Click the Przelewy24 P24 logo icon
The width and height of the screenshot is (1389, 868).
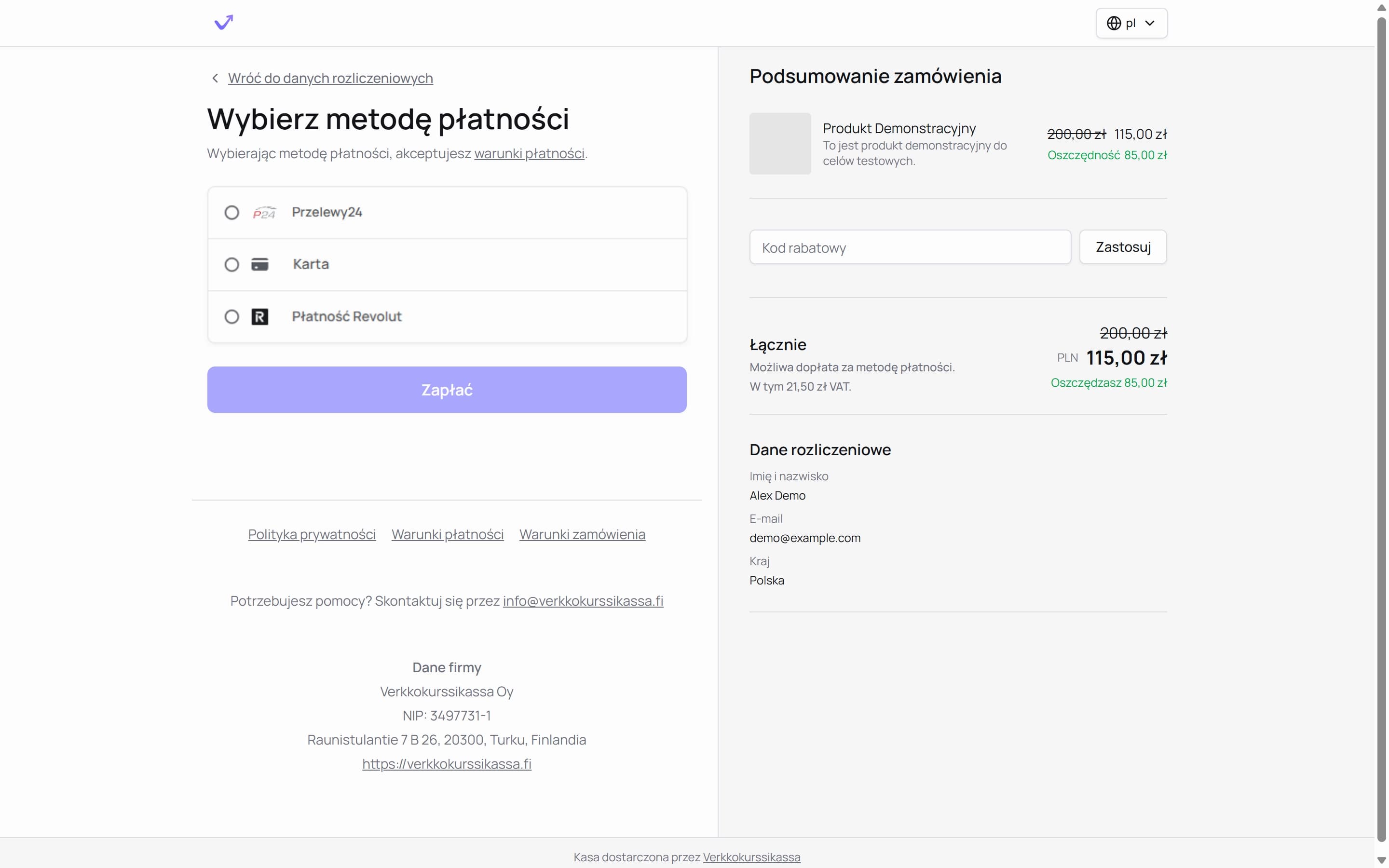pos(264,213)
